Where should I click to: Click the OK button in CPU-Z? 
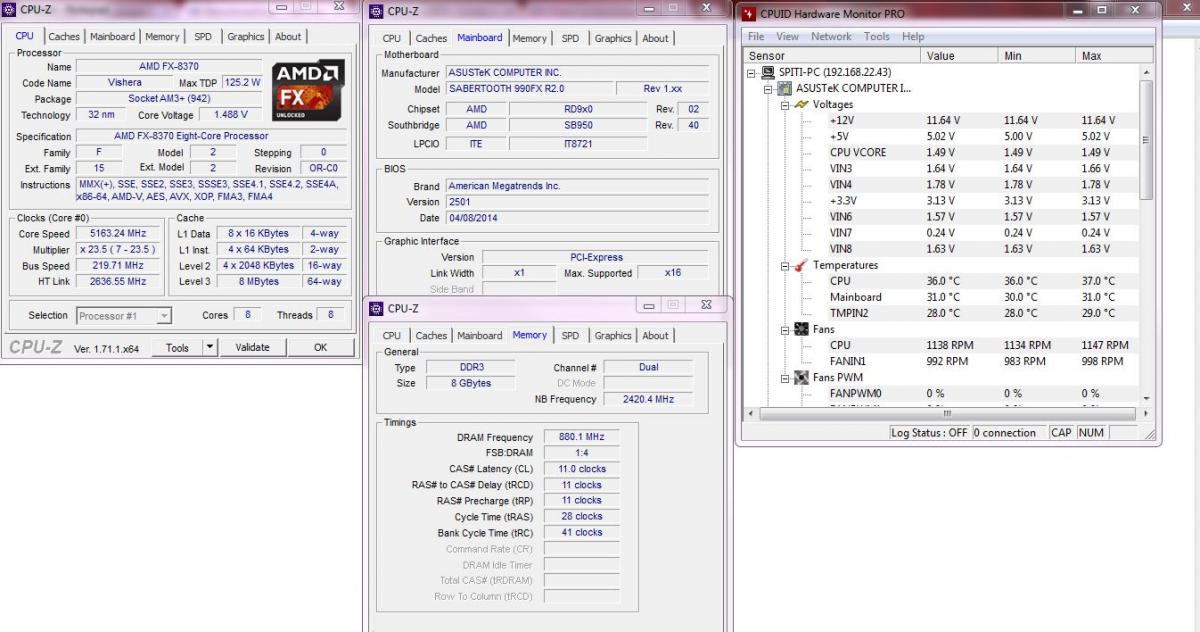point(321,347)
